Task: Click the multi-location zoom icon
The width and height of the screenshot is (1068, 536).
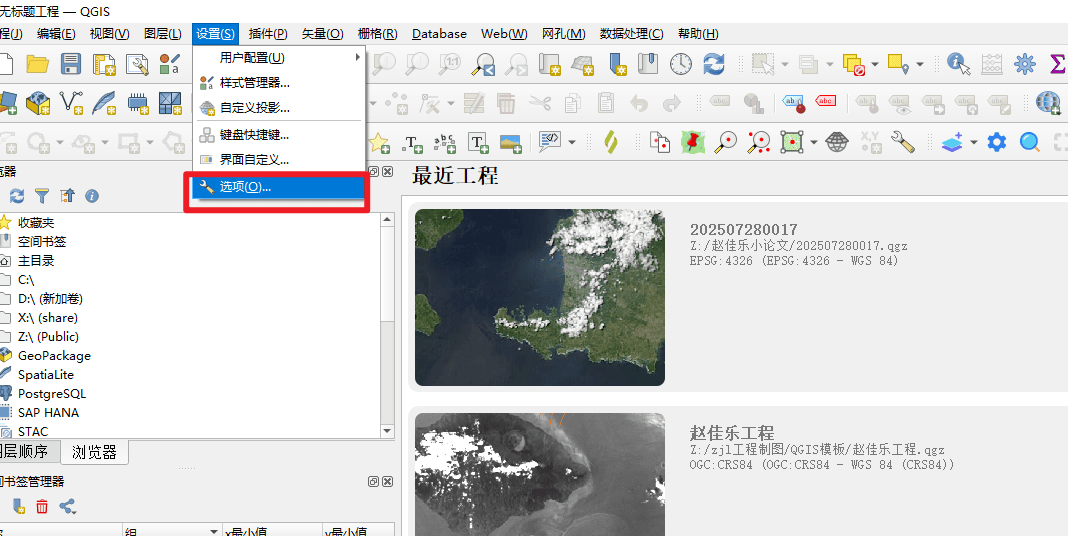Action: point(758,142)
